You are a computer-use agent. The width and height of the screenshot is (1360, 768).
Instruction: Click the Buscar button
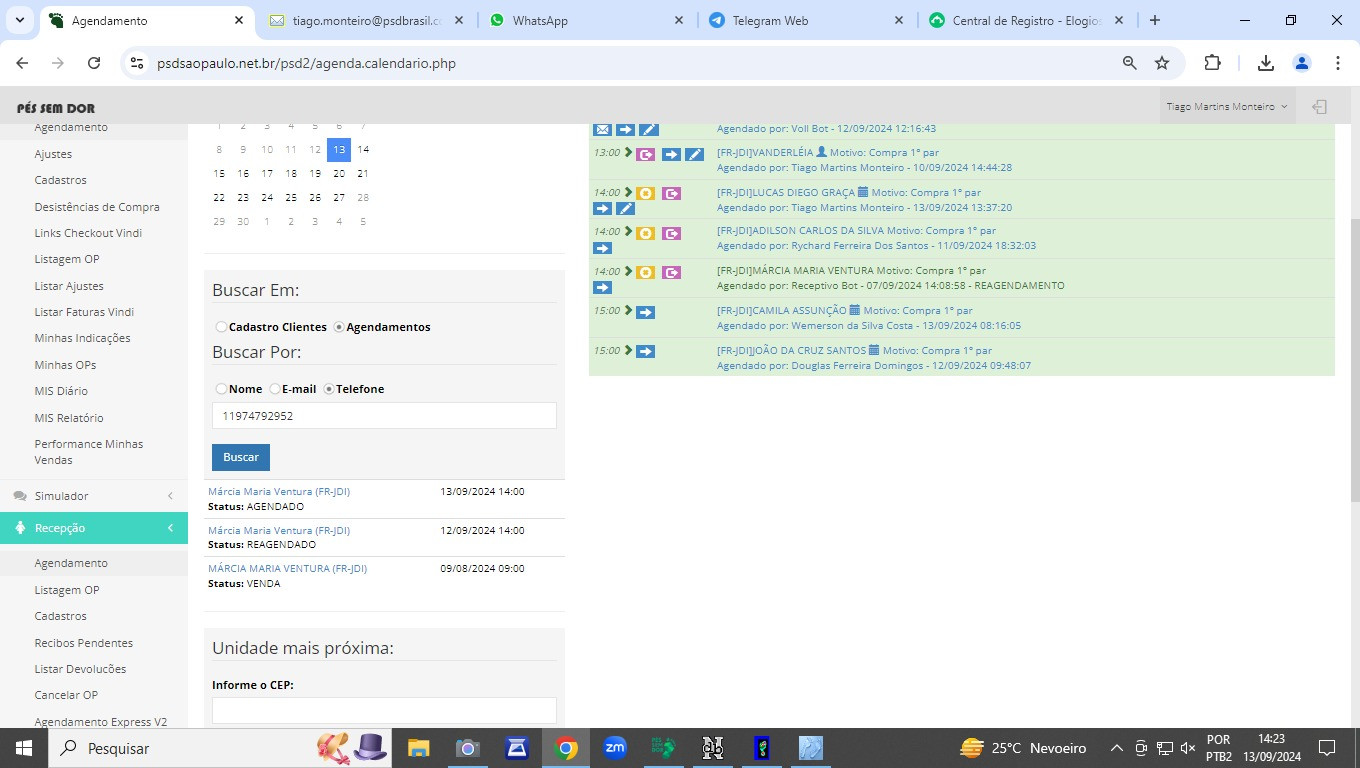tap(241, 457)
